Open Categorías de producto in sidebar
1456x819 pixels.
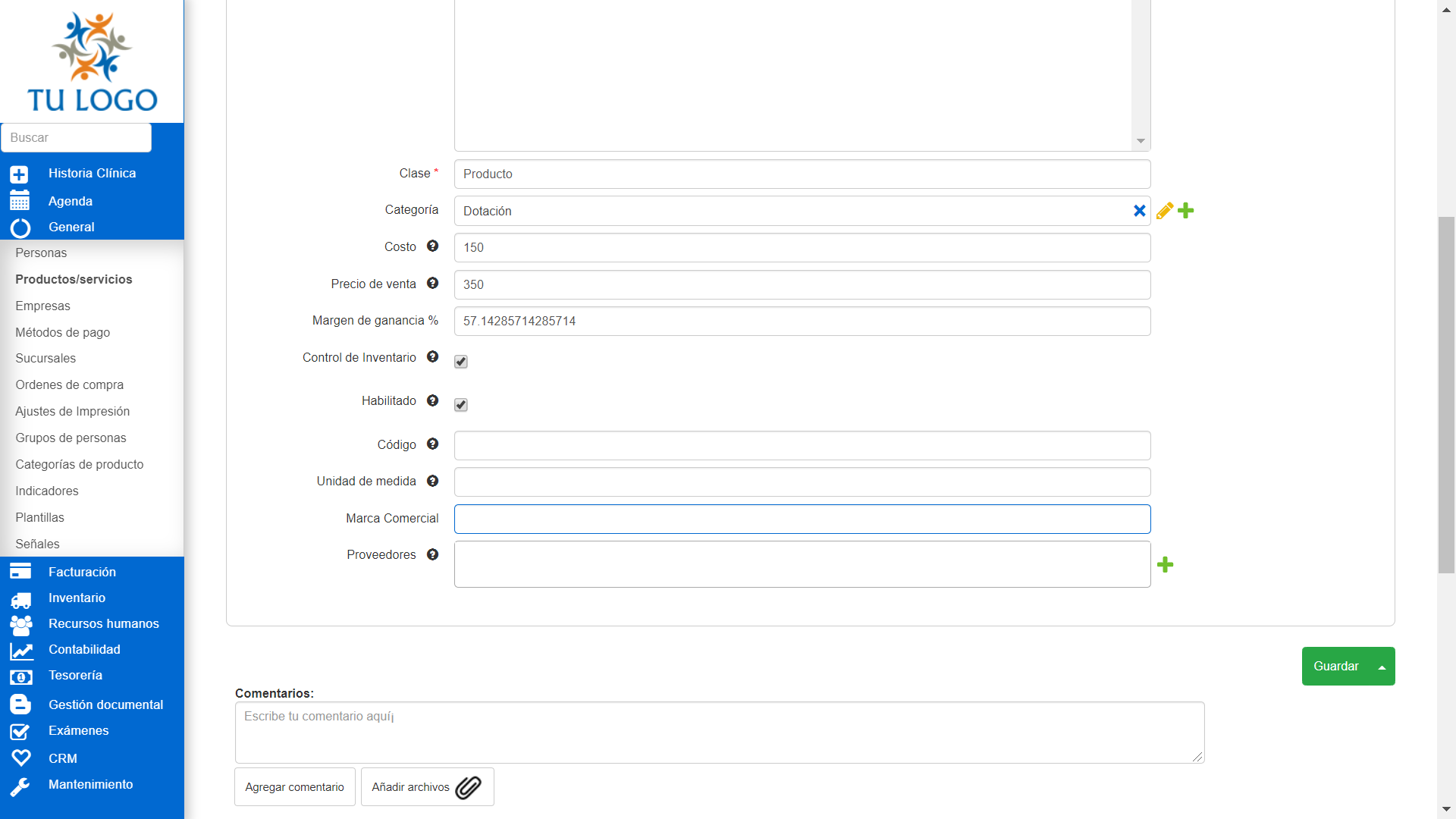coord(79,464)
